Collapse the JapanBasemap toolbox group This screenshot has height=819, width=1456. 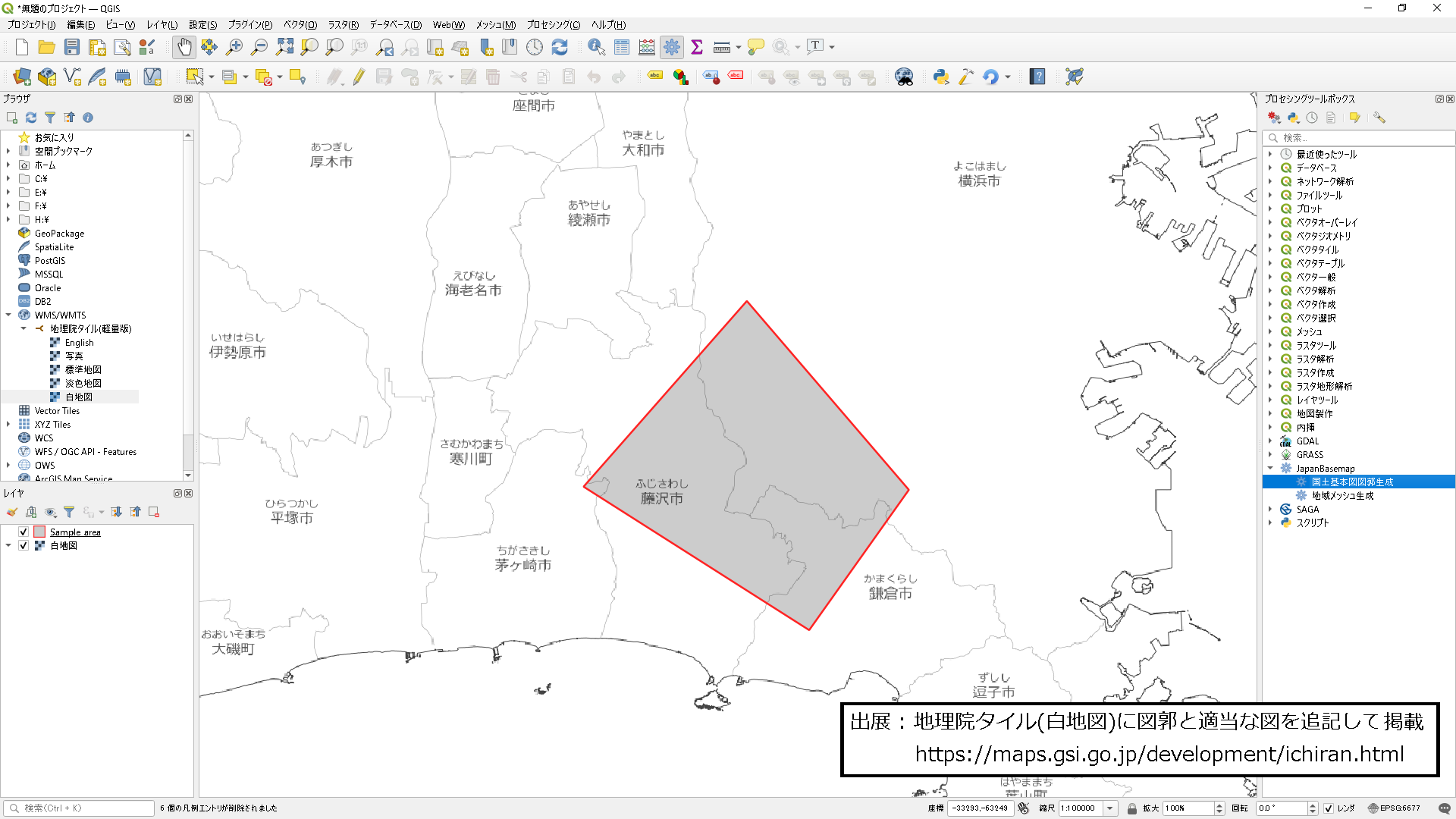(x=1270, y=469)
